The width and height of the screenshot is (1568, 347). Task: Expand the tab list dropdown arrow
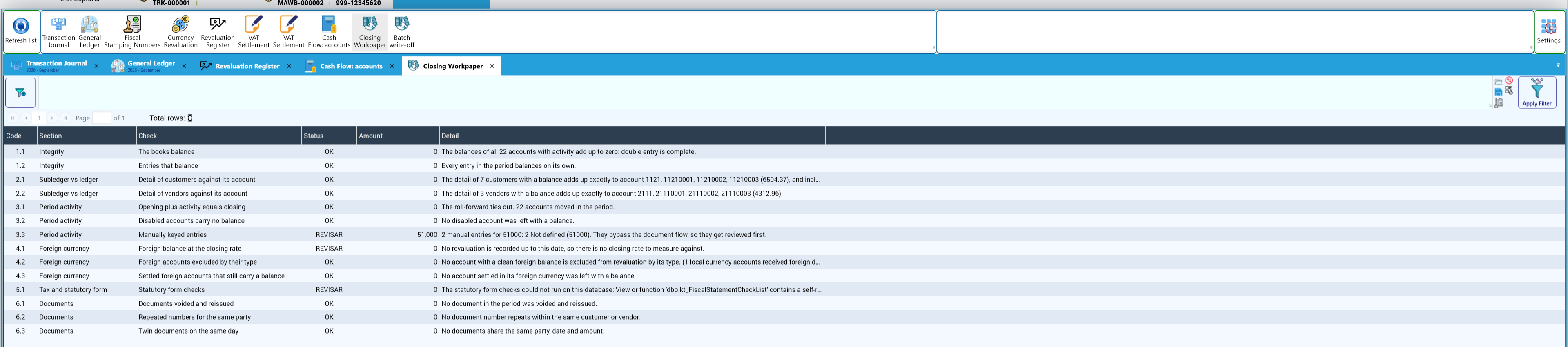1558,65
